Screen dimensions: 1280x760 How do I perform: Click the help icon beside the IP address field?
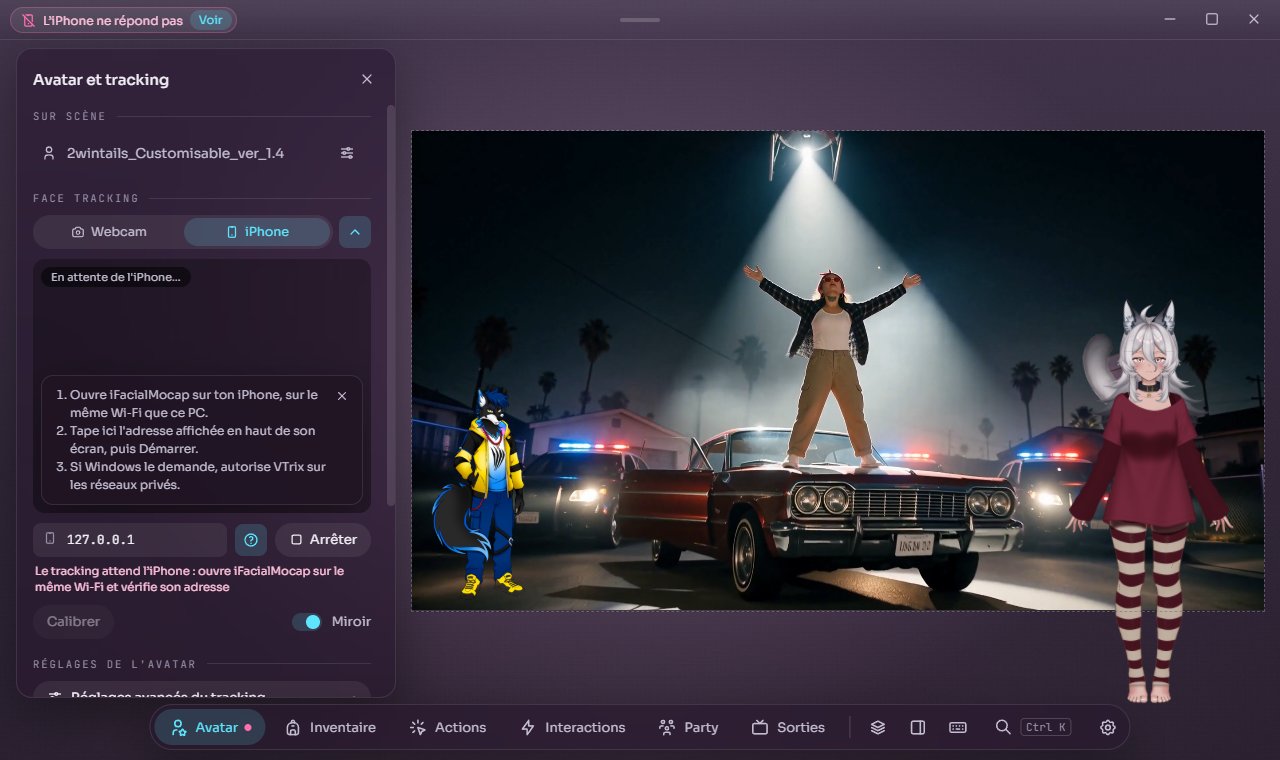[x=251, y=540]
